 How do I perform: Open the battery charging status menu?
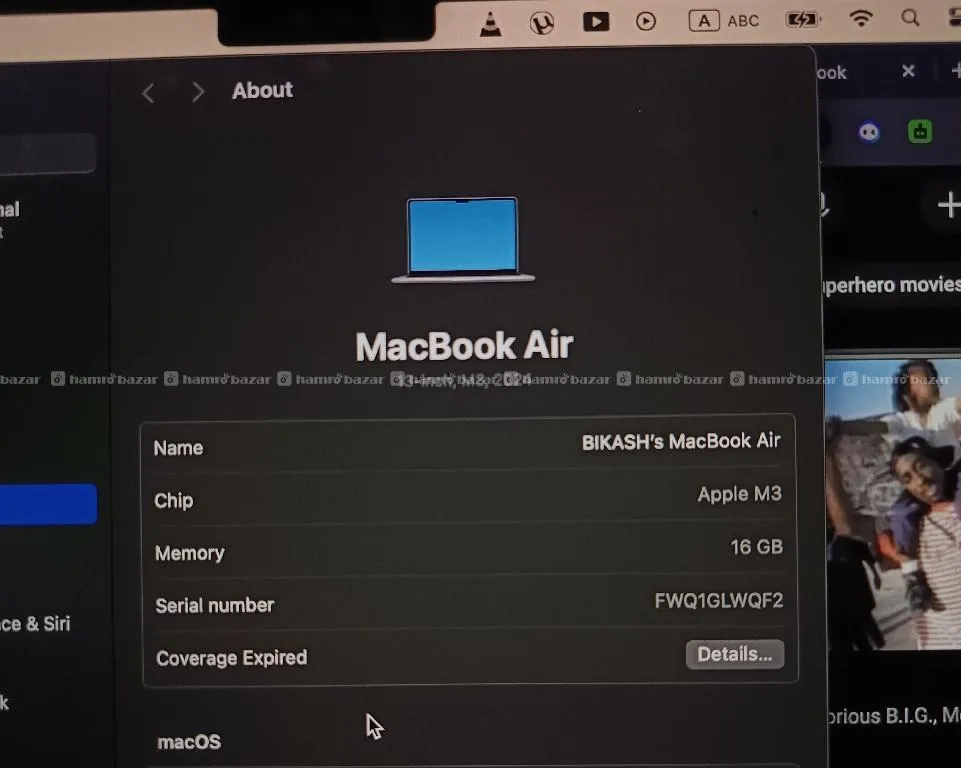tap(802, 20)
